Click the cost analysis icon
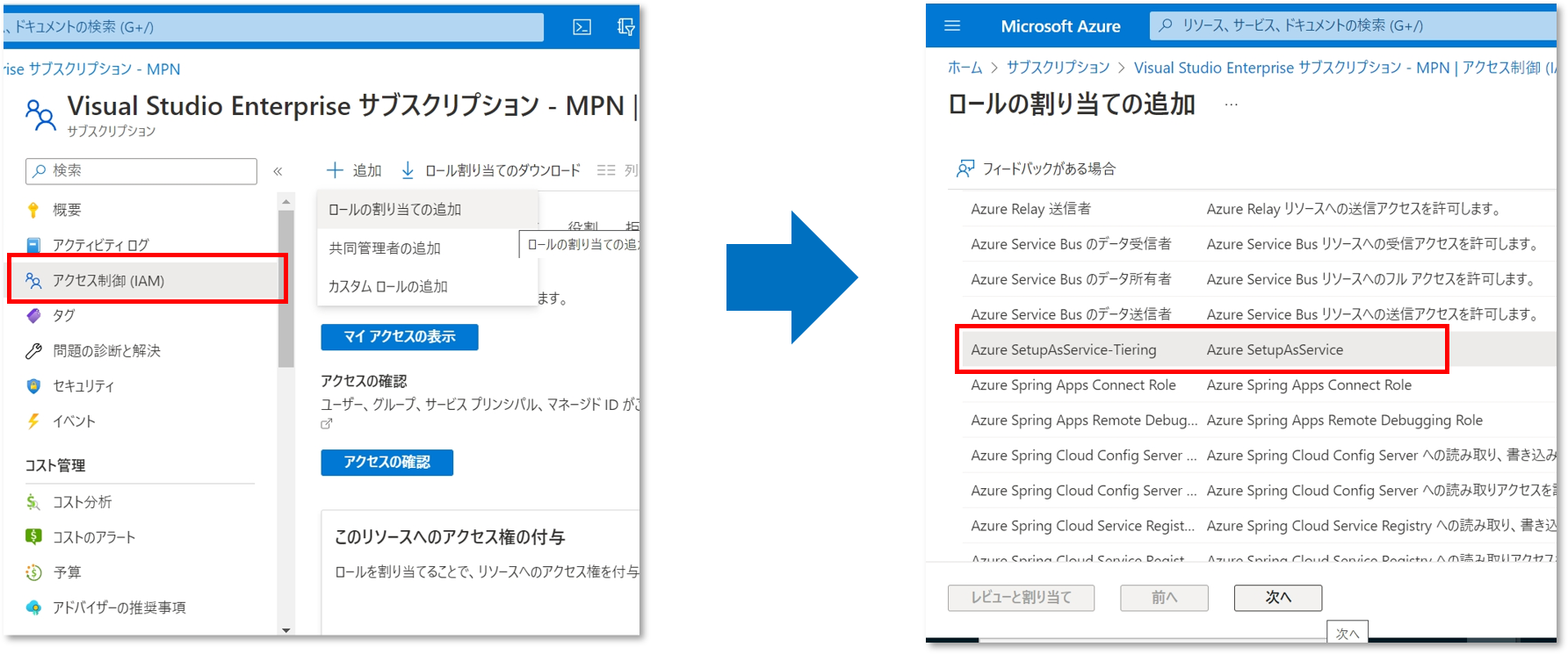This screenshot has width=1568, height=654. click(33, 502)
